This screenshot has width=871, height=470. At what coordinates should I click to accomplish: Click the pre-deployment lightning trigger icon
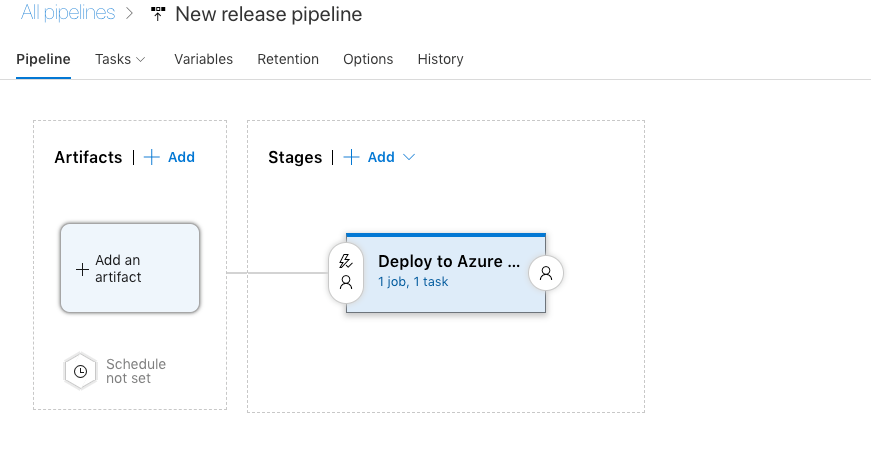[346, 261]
